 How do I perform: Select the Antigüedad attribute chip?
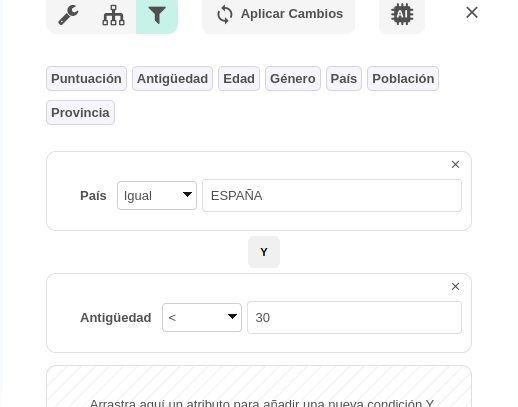172,79
